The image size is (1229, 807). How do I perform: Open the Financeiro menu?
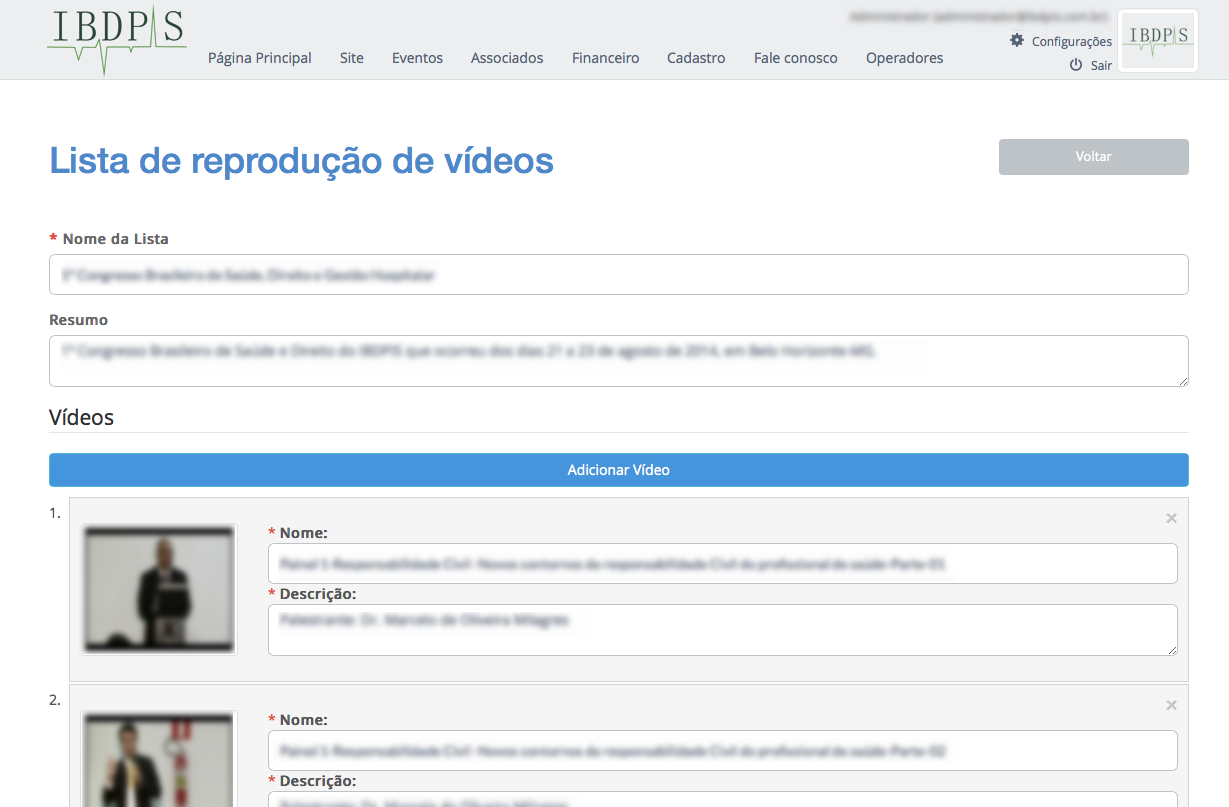[605, 58]
